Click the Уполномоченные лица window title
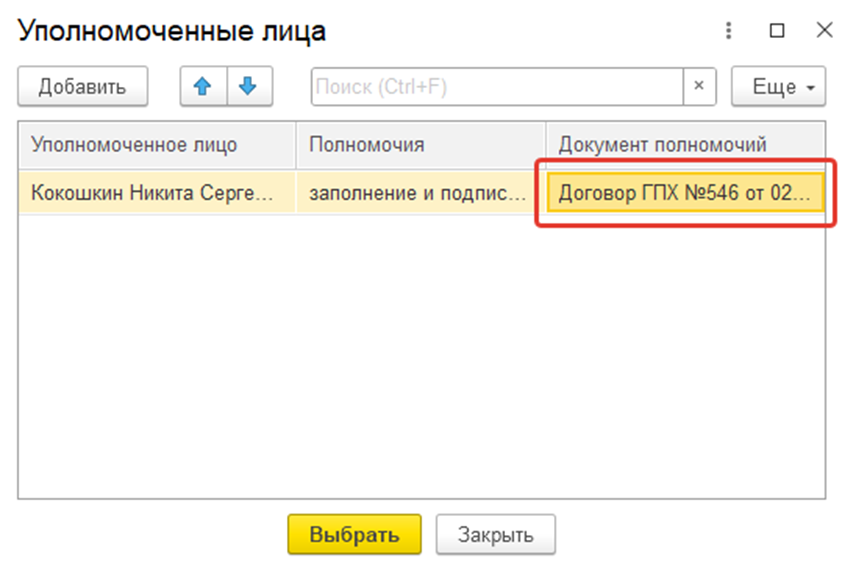856x570 pixels. (171, 31)
